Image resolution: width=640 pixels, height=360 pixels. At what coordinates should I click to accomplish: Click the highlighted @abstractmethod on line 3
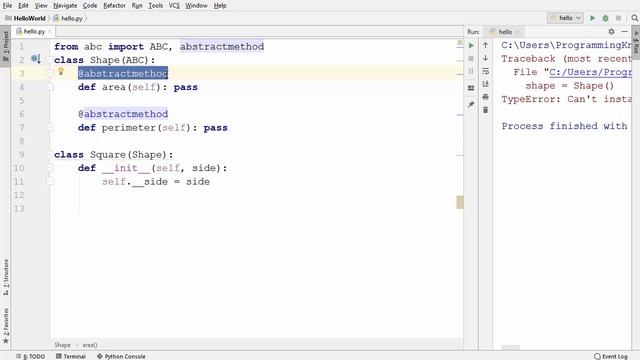123,73
